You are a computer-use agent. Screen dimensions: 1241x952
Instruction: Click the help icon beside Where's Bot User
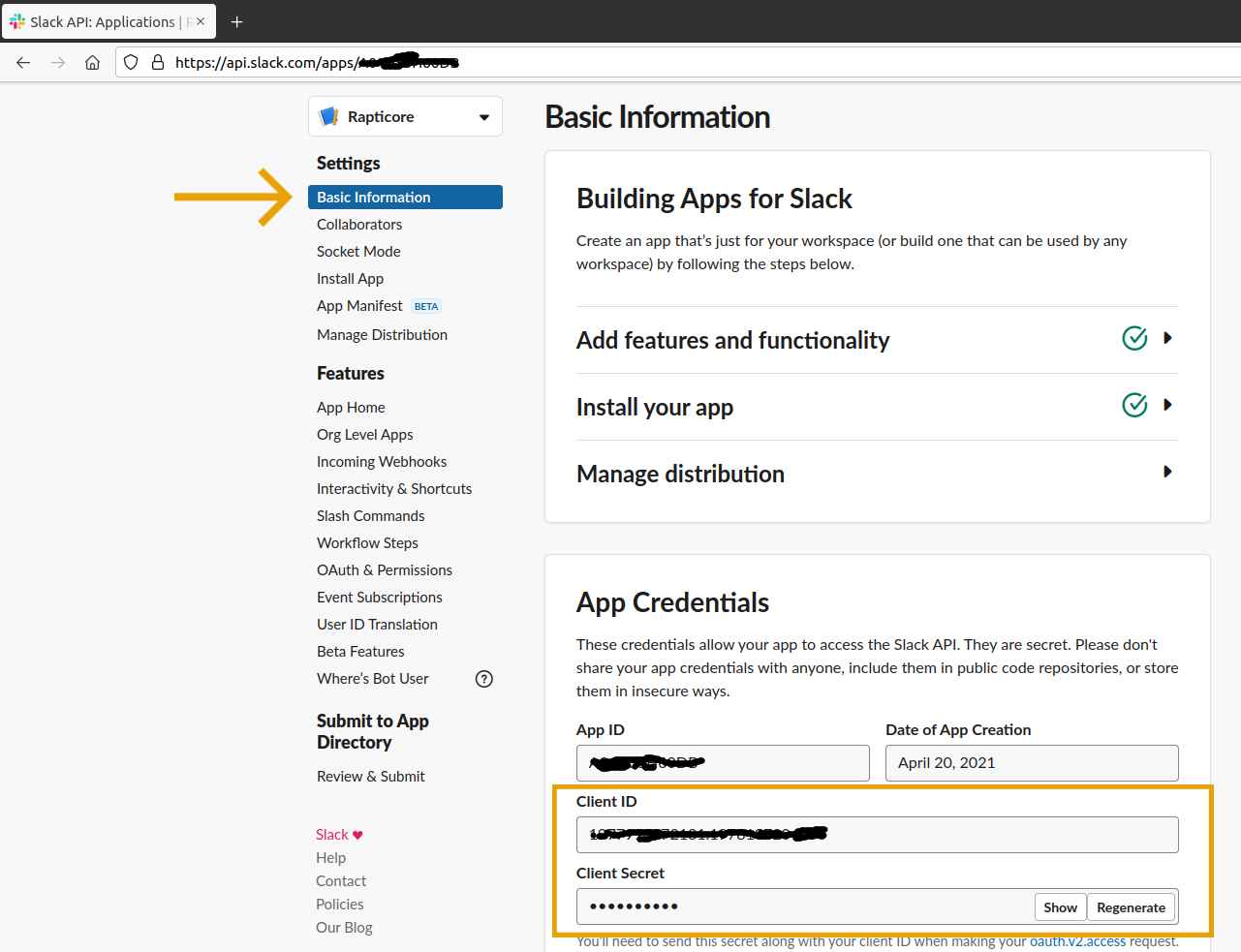click(x=484, y=679)
